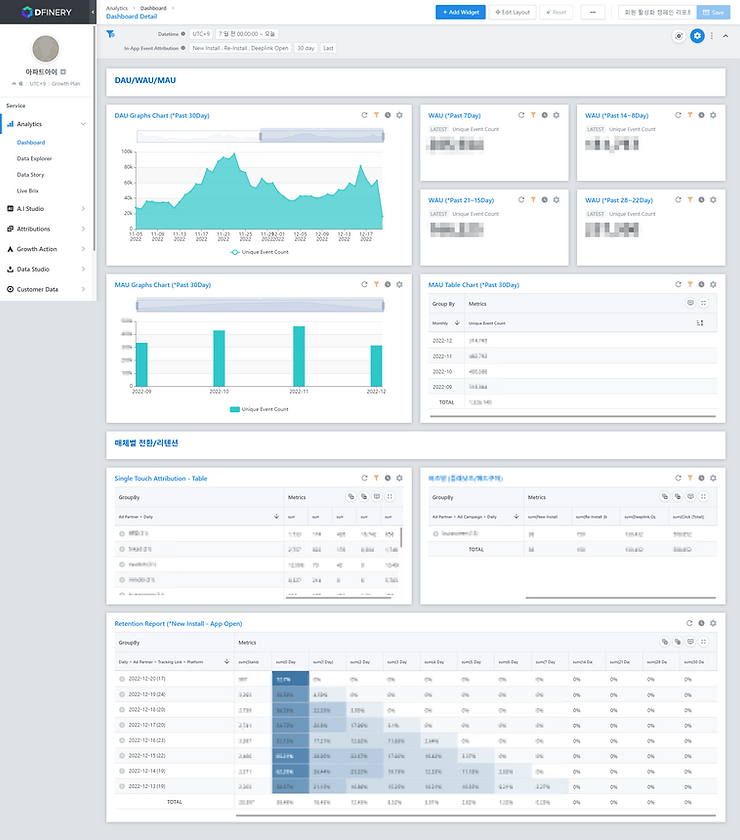Collapse the filter bar with chevron up
Screen dimensions: 740x840
point(726,36)
